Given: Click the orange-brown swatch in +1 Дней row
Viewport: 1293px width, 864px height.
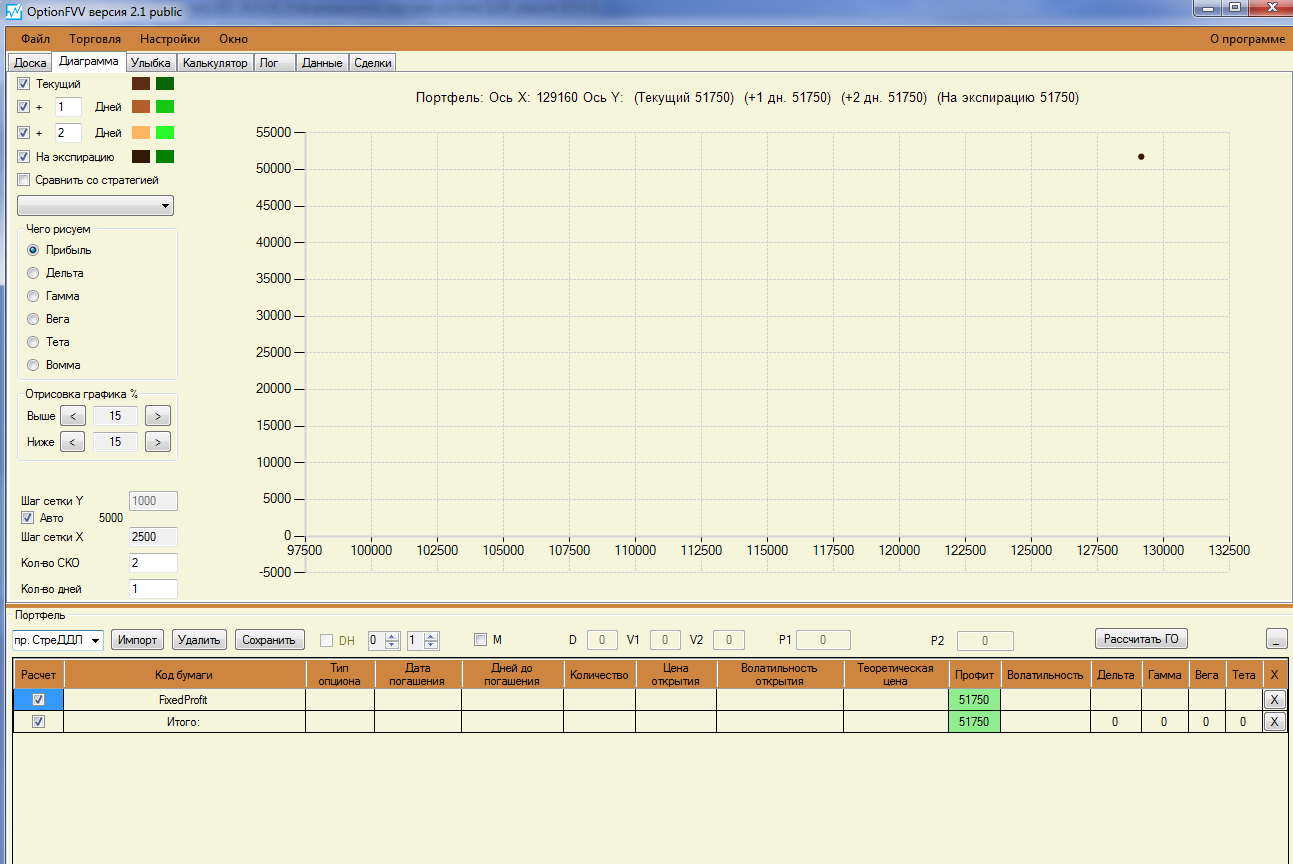Looking at the screenshot, I should click(141, 107).
